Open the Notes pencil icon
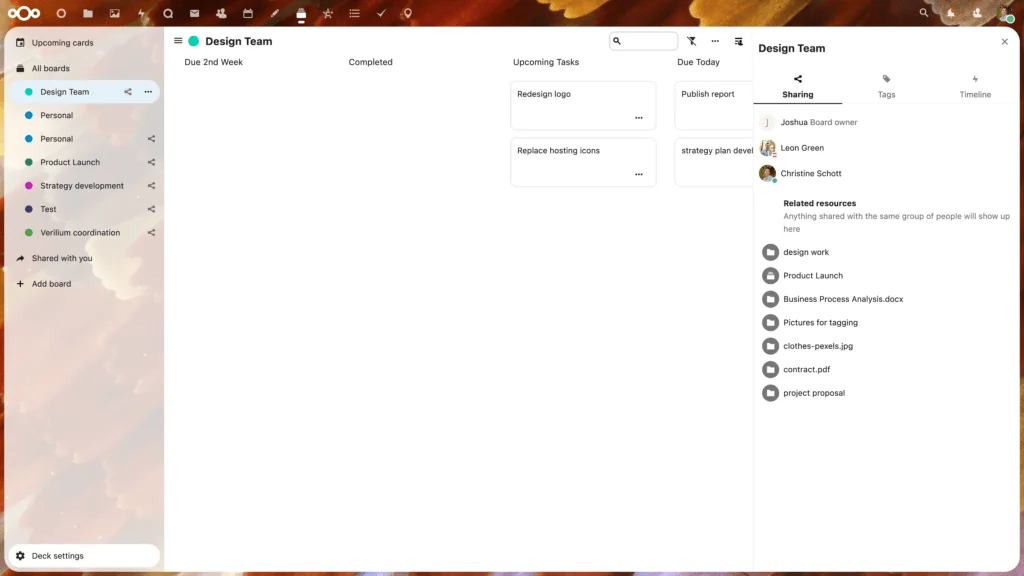This screenshot has height=576, width=1024. 274,13
